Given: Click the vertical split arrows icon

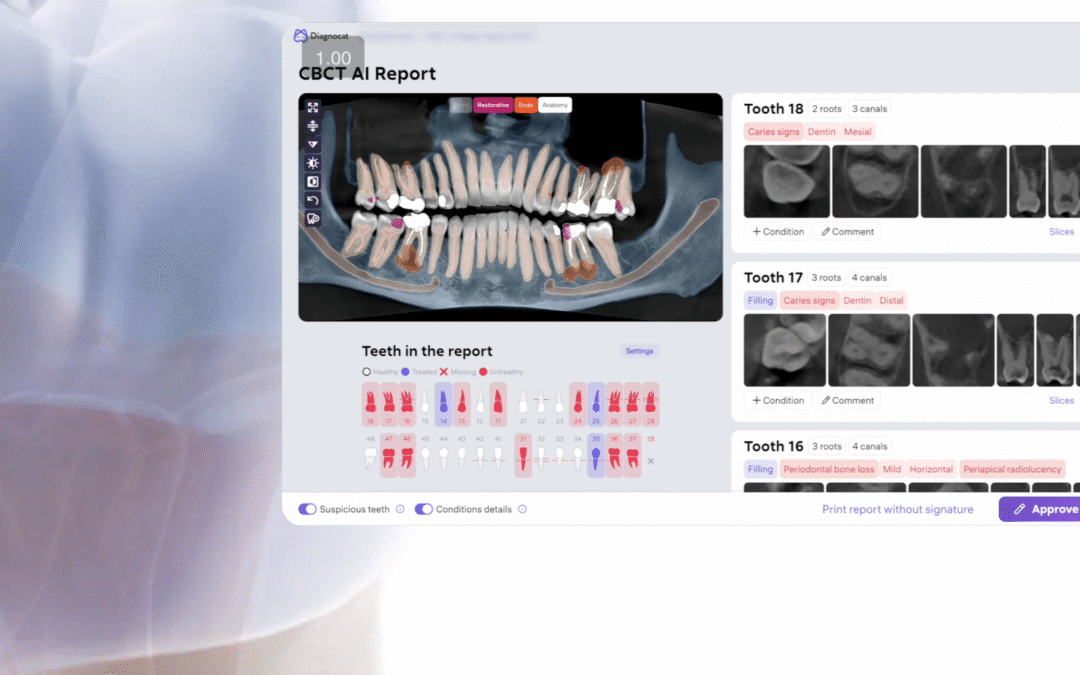Looking at the screenshot, I should coord(313,126).
